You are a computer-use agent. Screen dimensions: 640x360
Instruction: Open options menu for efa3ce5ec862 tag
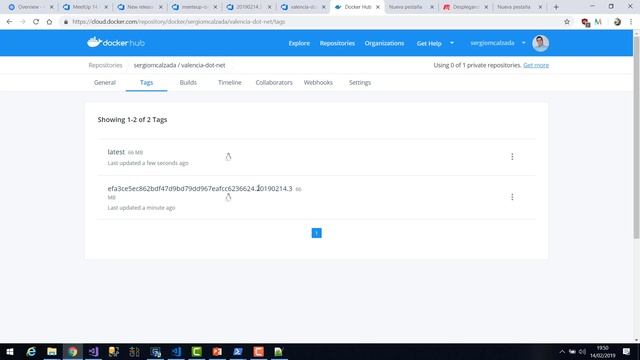click(512, 197)
